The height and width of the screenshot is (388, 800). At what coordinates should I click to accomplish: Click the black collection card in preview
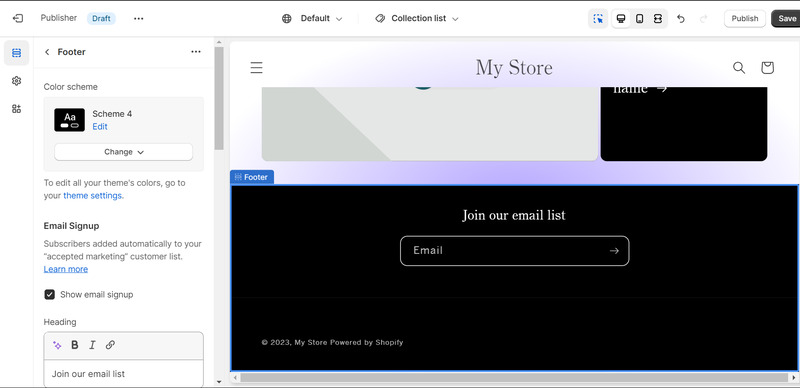[684, 124]
